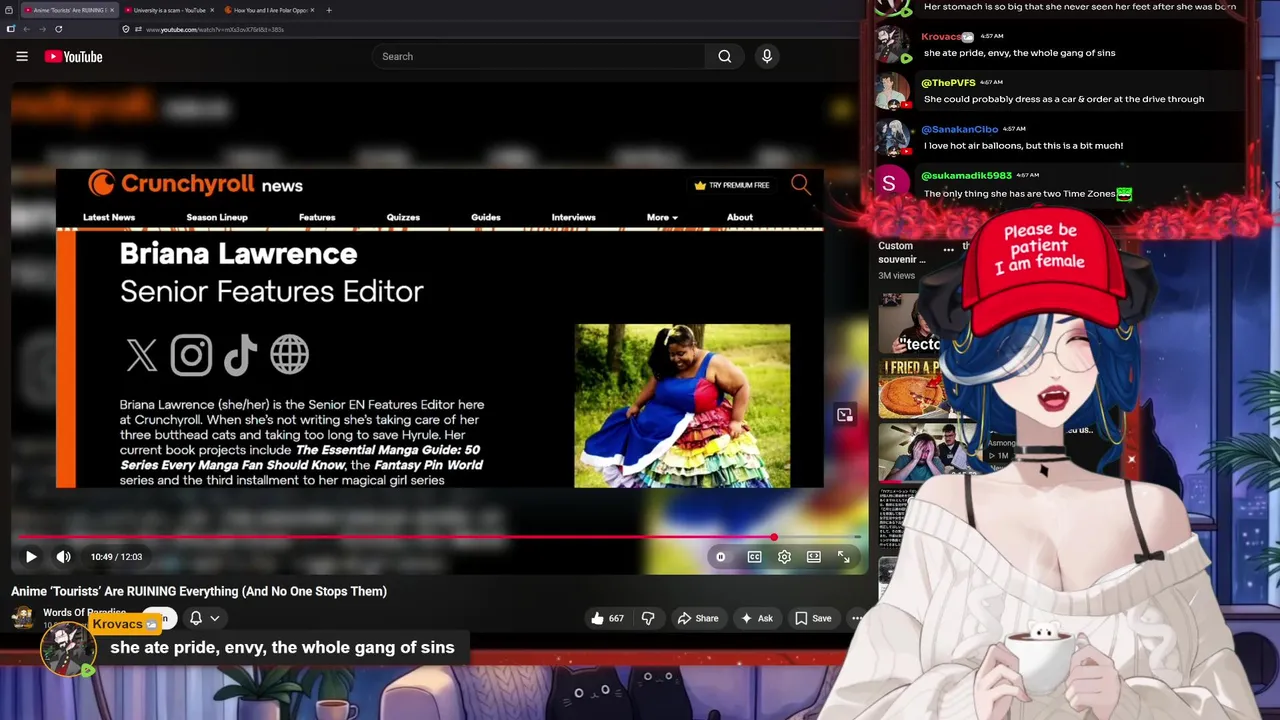Open the Ask button below the video
This screenshot has height=720, width=1280.
click(756, 618)
